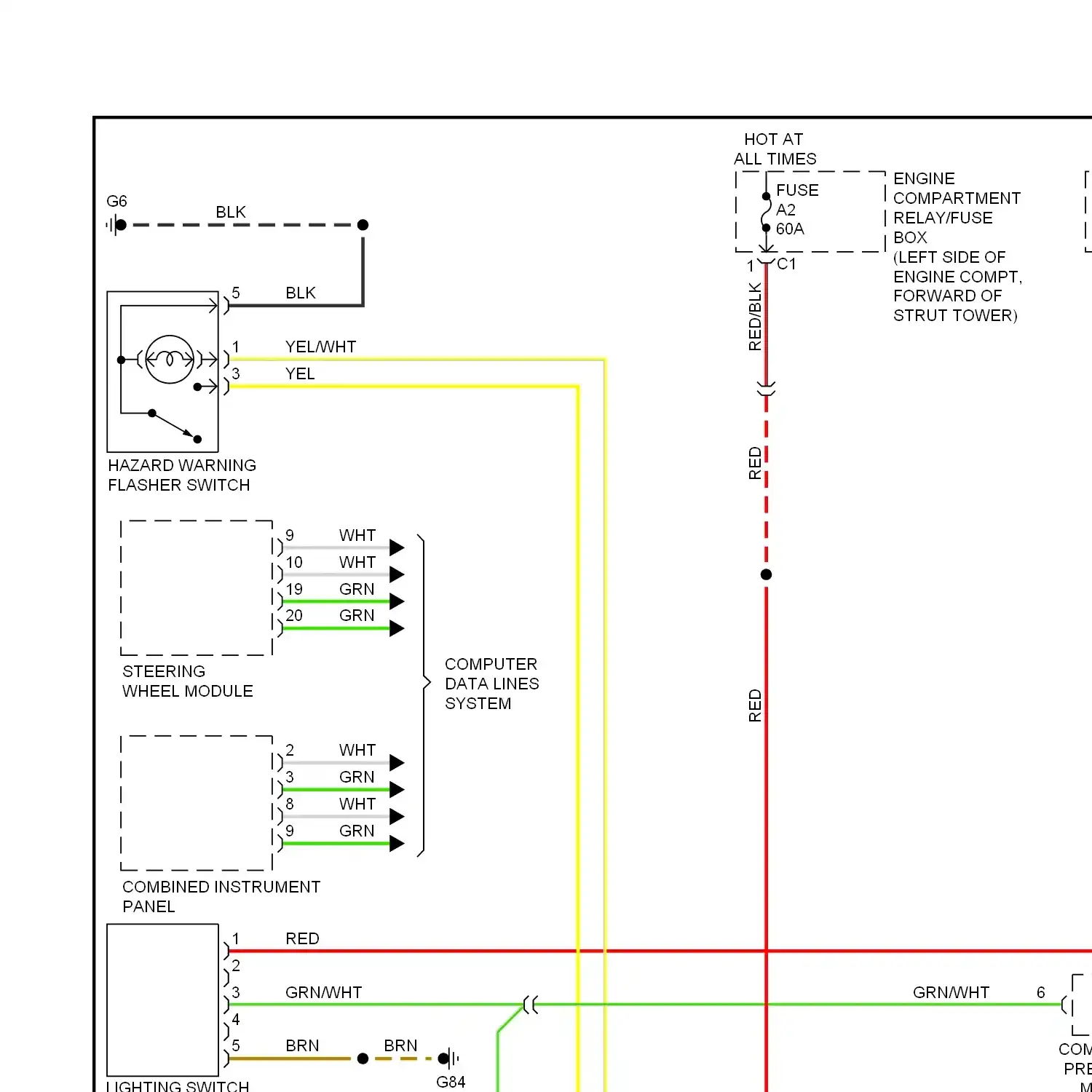Select the WHT label at instrument panel pin 8

pyautogui.click(x=357, y=804)
